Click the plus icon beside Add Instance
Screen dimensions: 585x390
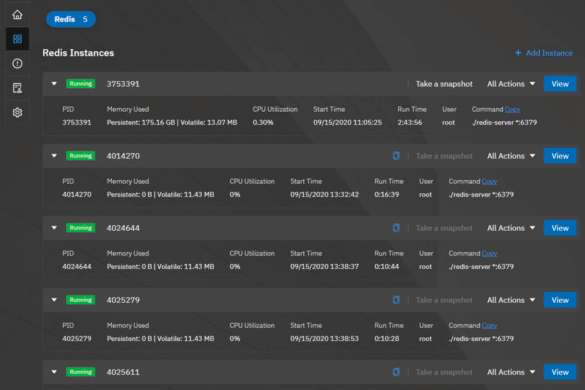click(x=518, y=53)
